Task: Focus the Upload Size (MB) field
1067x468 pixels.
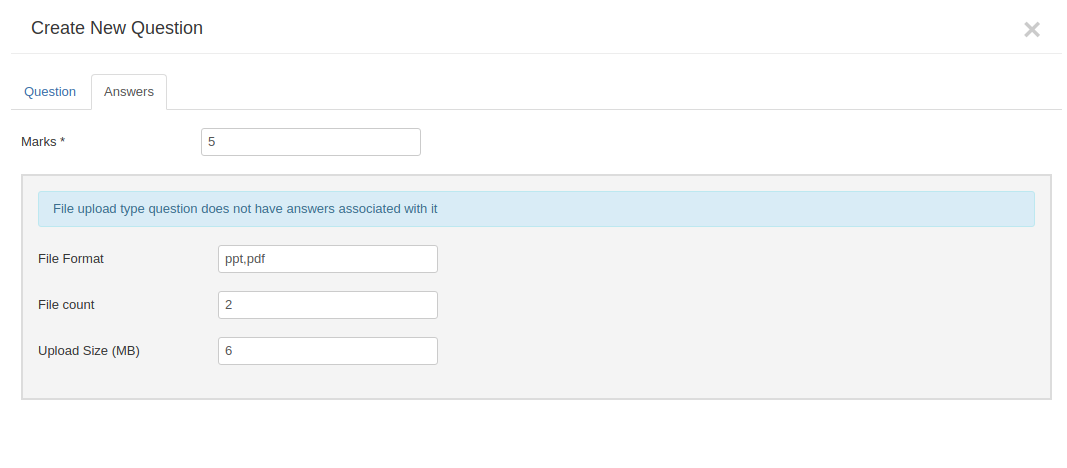Action: click(x=327, y=351)
